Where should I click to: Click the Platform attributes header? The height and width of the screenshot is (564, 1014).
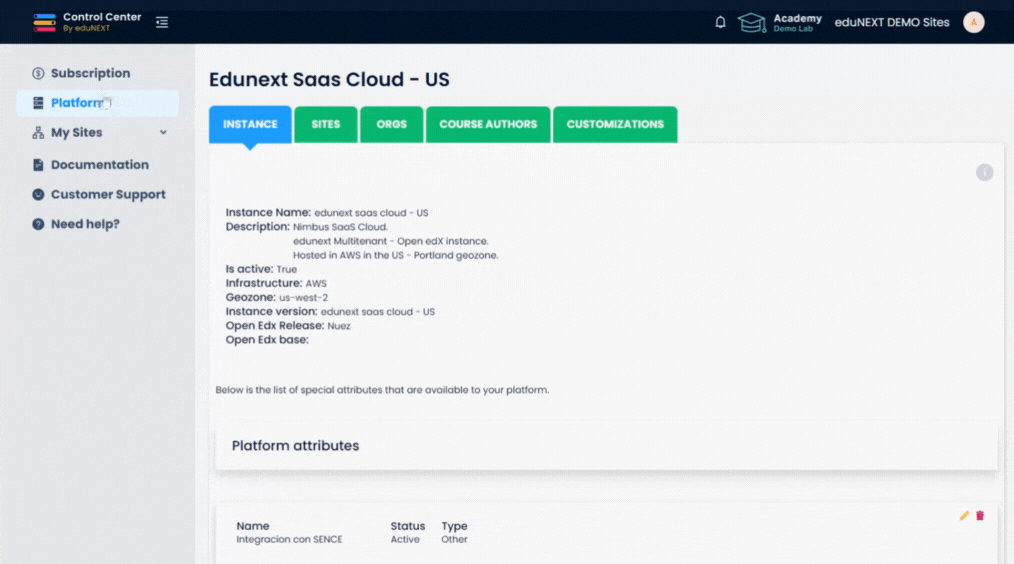tap(296, 446)
